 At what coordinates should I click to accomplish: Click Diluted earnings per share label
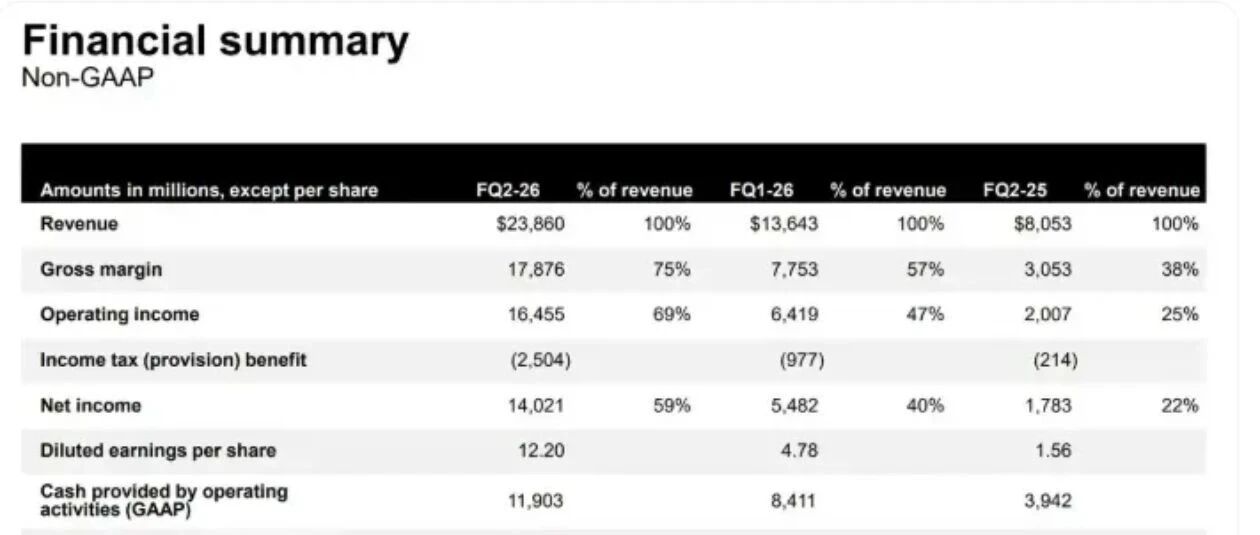(x=158, y=451)
